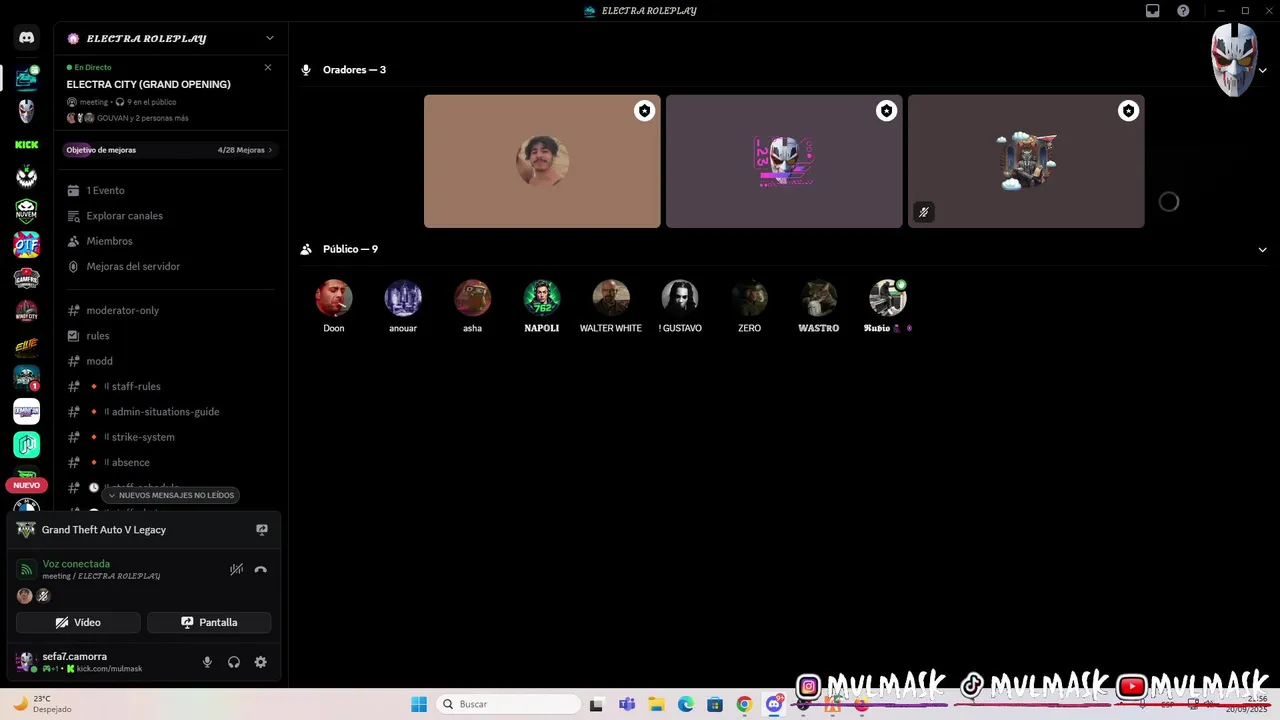The height and width of the screenshot is (720, 1280).
Task: Click Voz conectada status text
Action: click(76, 564)
